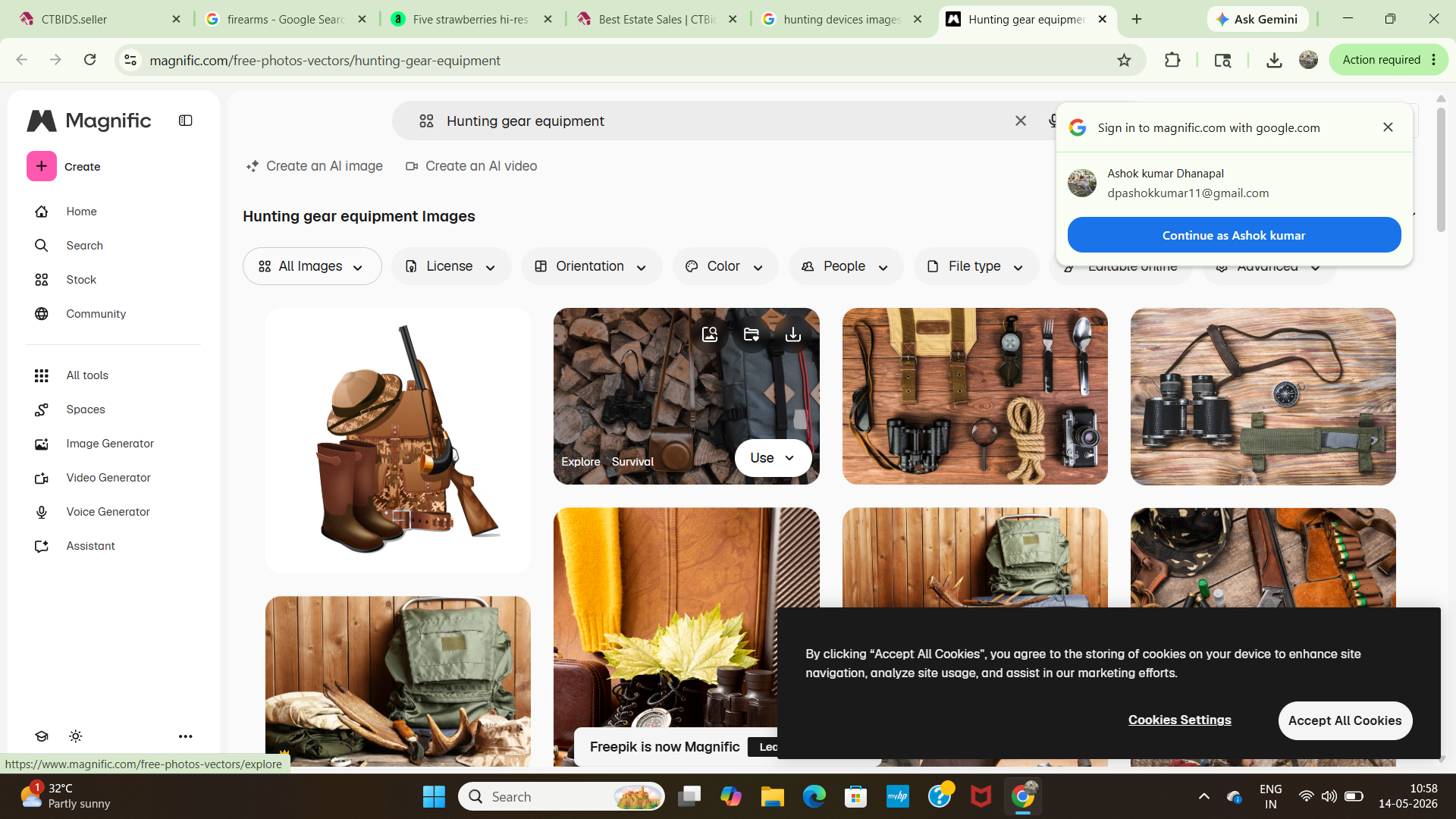The image size is (1456, 819).
Task: Expand the Color filter dropdown
Action: pyautogui.click(x=724, y=266)
